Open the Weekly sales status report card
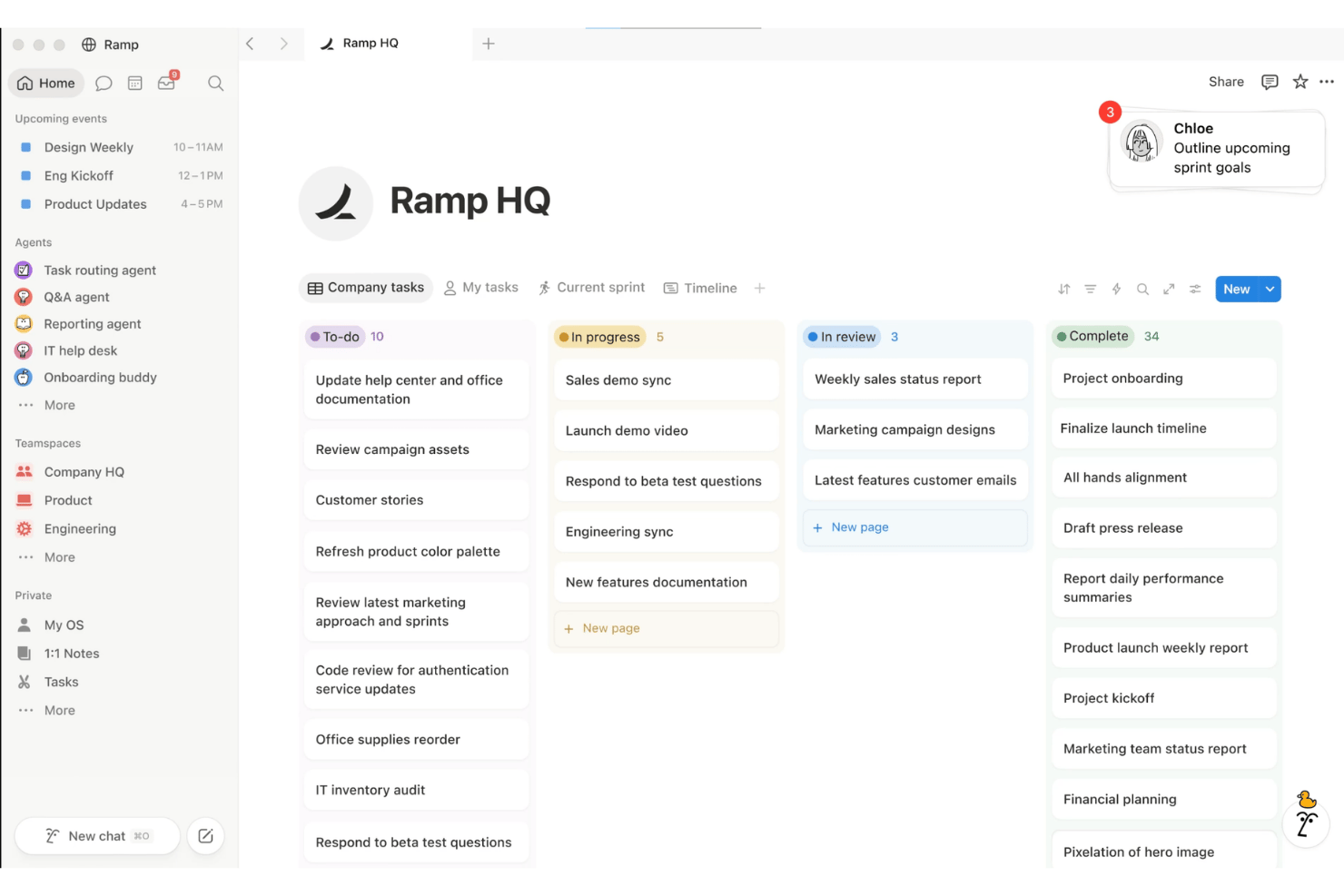The height and width of the screenshot is (896, 1344). tap(915, 379)
